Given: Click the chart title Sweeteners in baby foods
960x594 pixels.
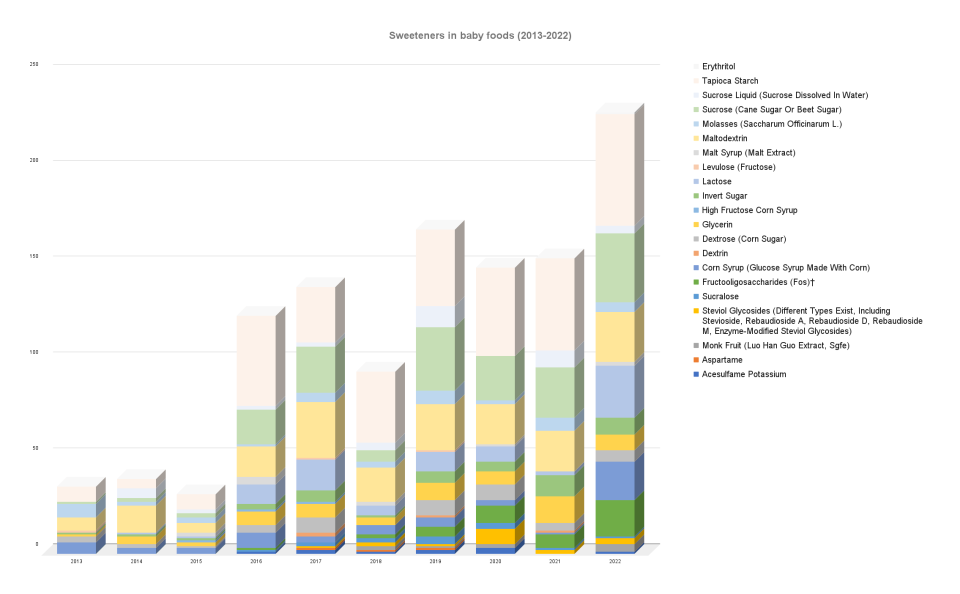Looking at the screenshot, I should pos(480,35).
